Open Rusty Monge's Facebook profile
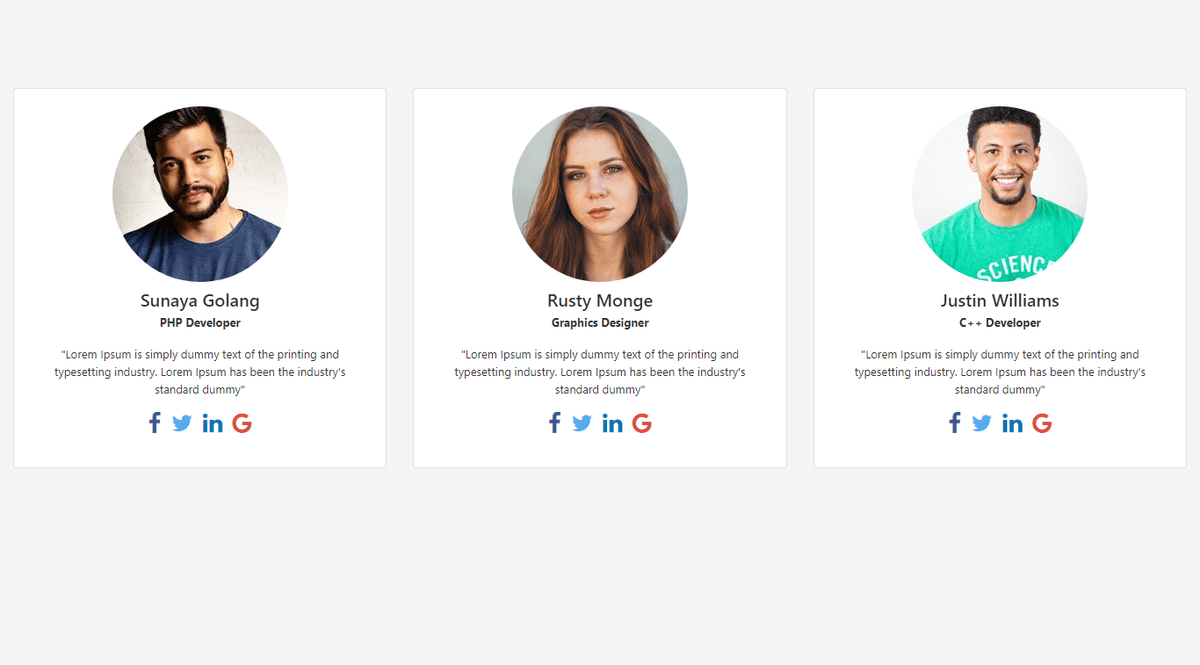Screen dimensions: 1200x665 555,423
